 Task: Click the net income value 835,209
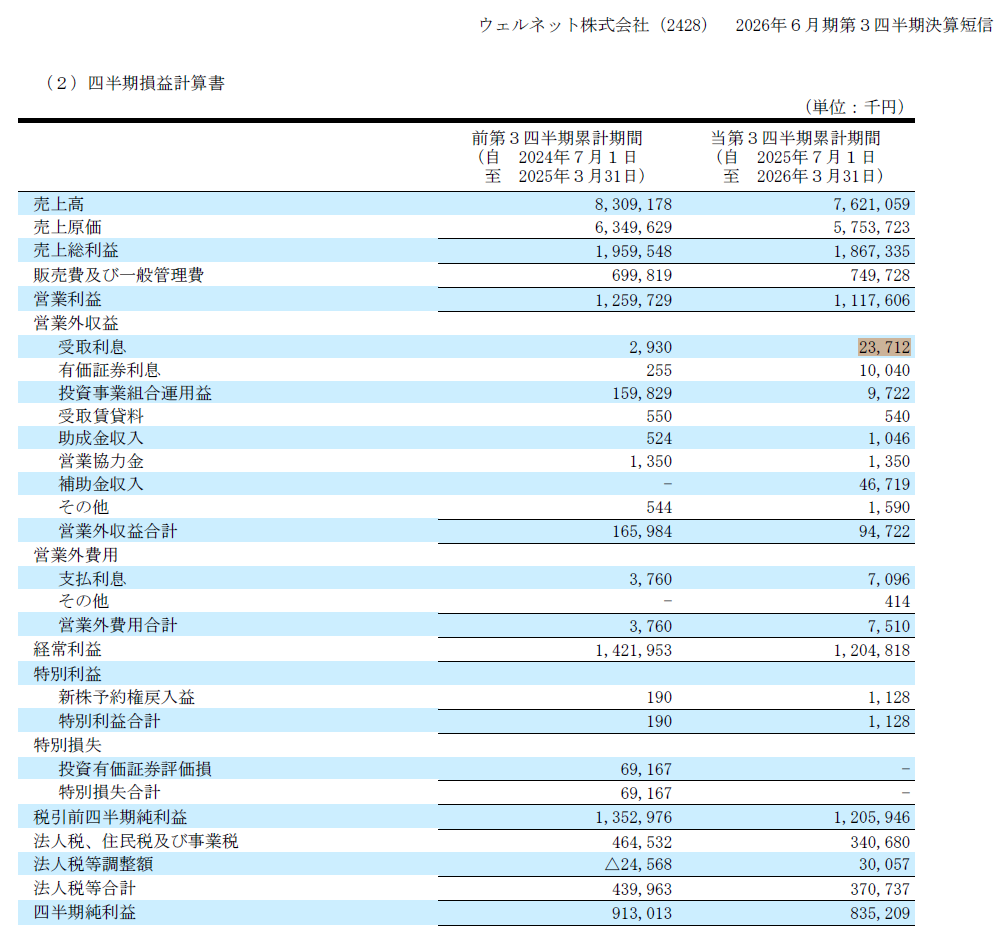(x=880, y=913)
